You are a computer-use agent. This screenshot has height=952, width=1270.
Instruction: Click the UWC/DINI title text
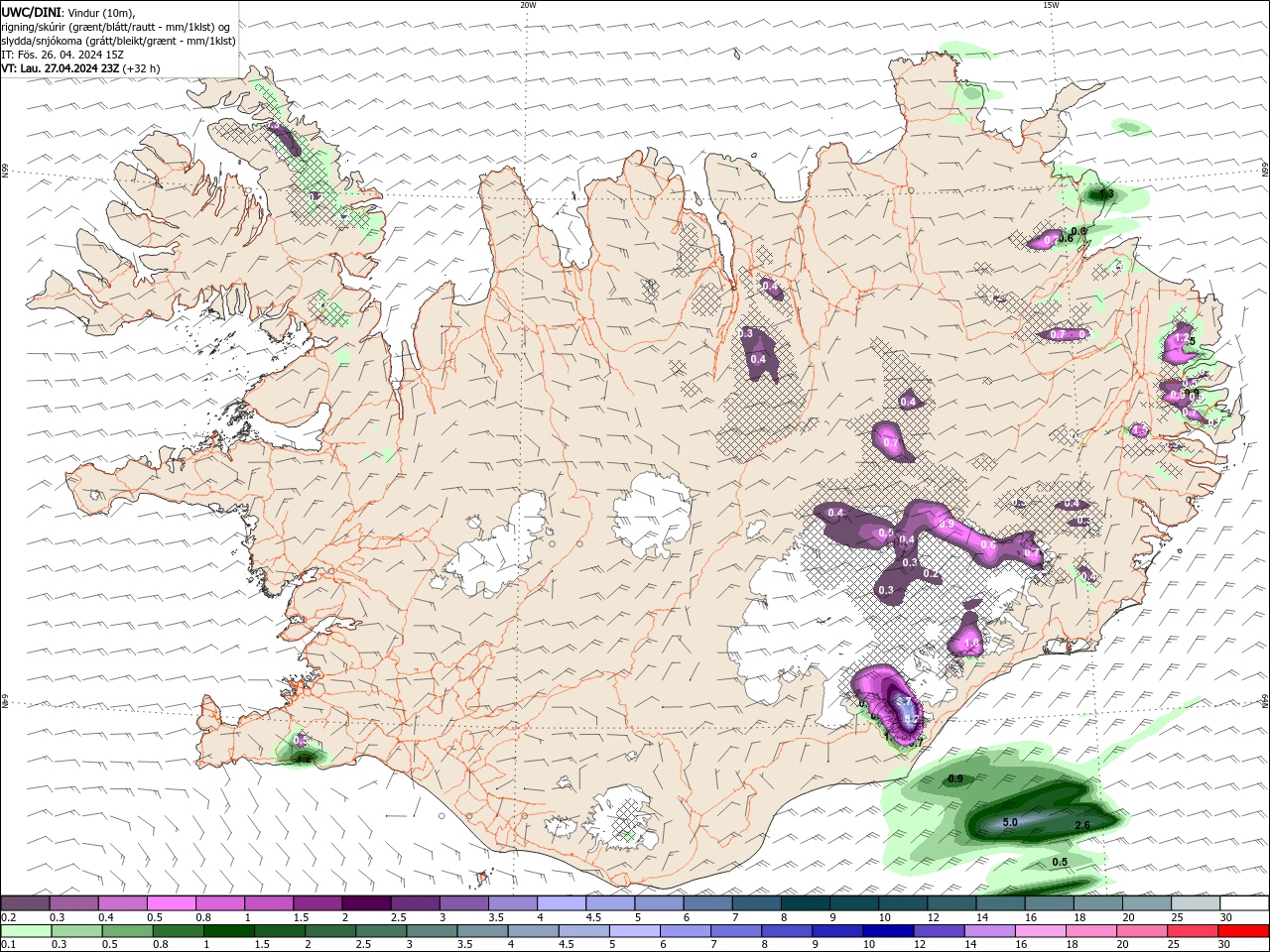[x=31, y=12]
